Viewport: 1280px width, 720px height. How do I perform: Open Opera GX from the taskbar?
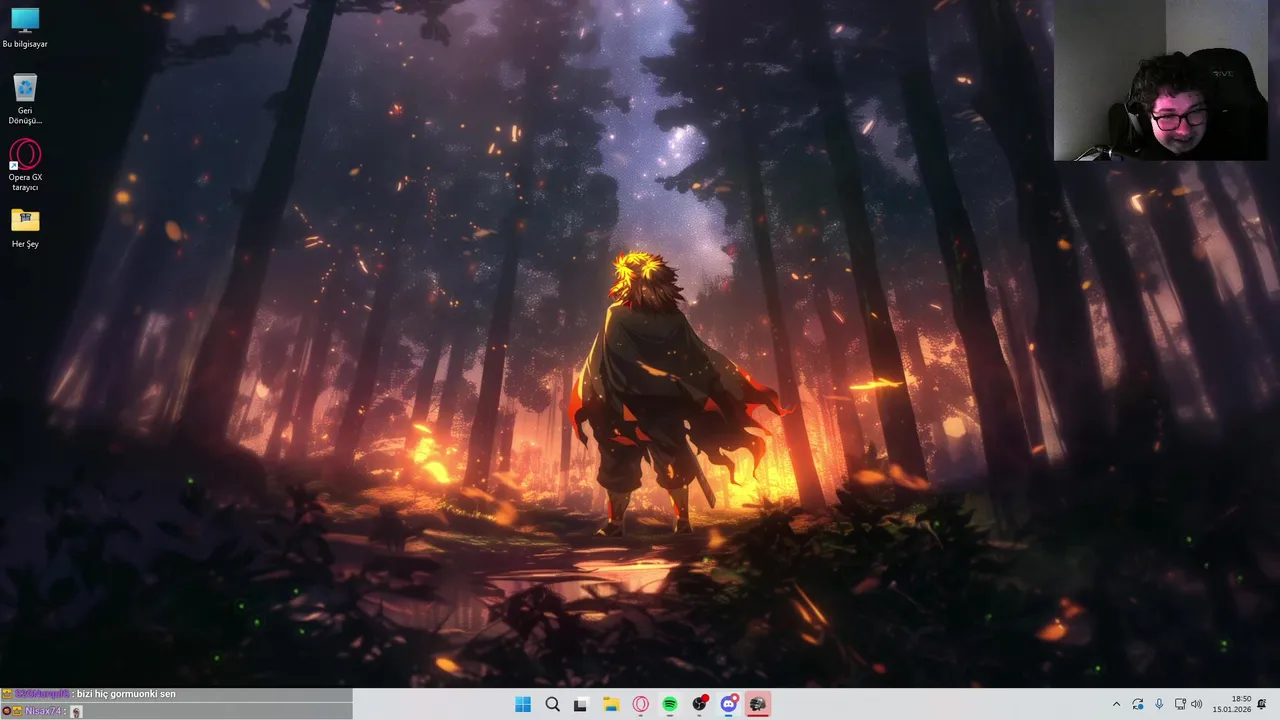tap(641, 704)
